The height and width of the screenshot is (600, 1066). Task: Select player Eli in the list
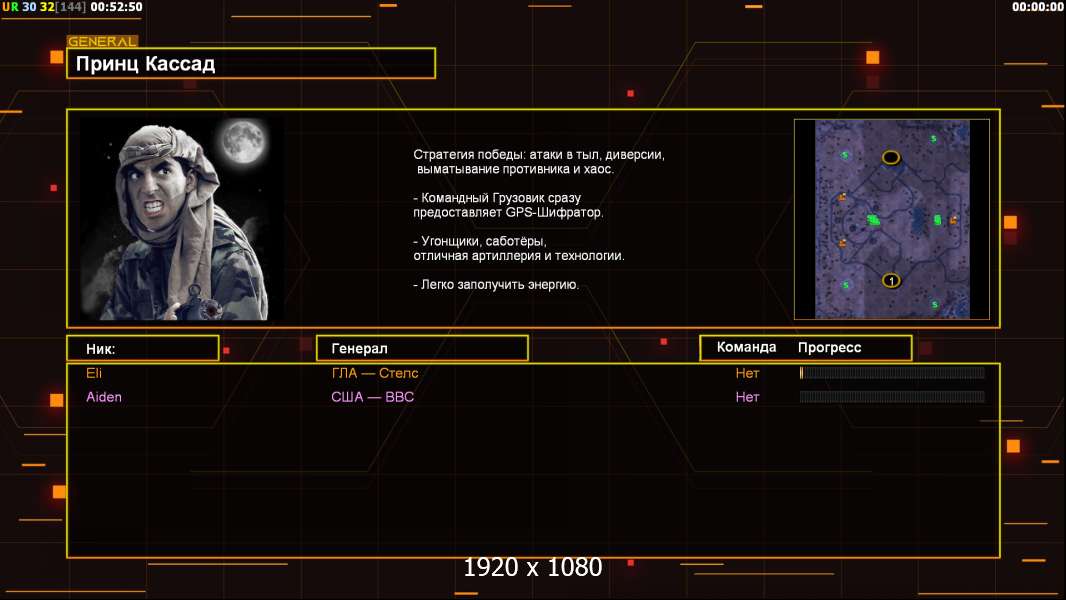tap(94, 373)
